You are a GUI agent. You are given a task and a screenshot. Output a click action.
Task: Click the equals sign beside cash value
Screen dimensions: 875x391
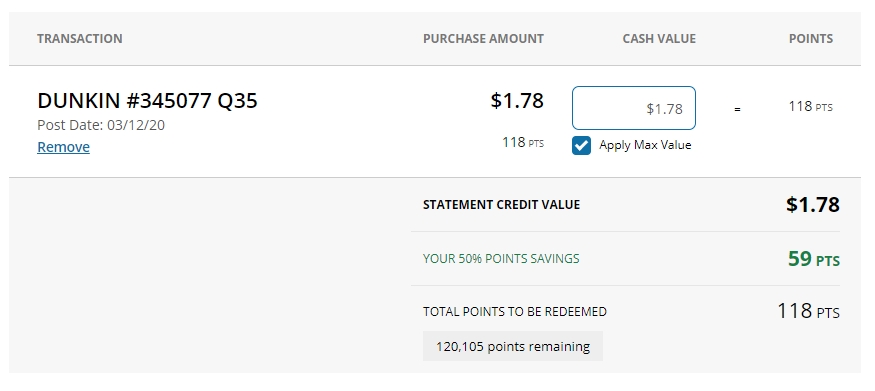click(737, 109)
